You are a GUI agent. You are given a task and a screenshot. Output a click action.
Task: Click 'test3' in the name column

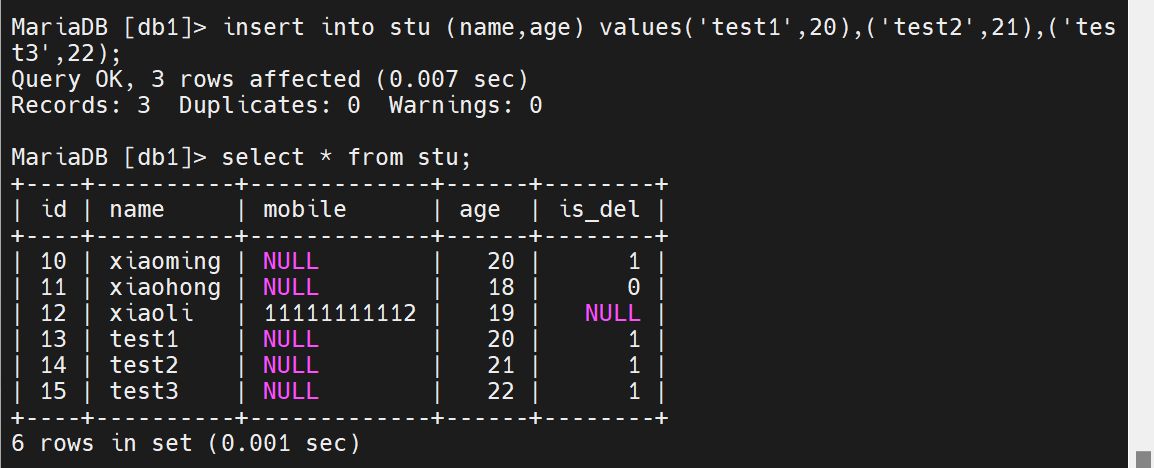pyautogui.click(x=144, y=391)
